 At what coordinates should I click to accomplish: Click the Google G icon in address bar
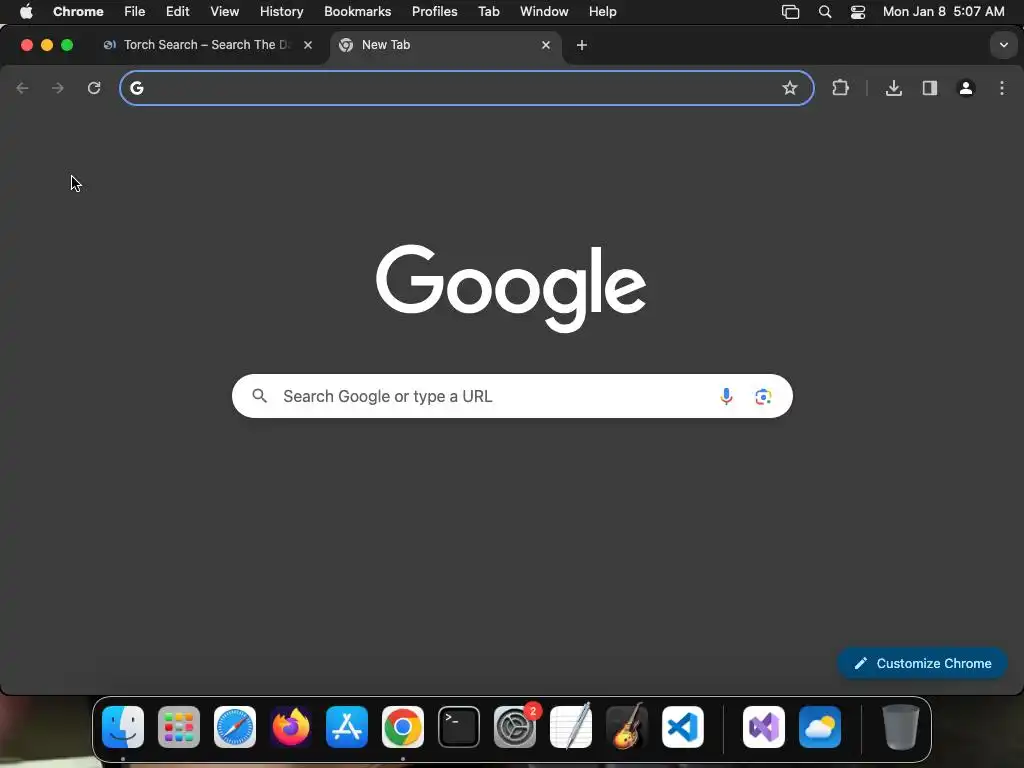coord(136,88)
